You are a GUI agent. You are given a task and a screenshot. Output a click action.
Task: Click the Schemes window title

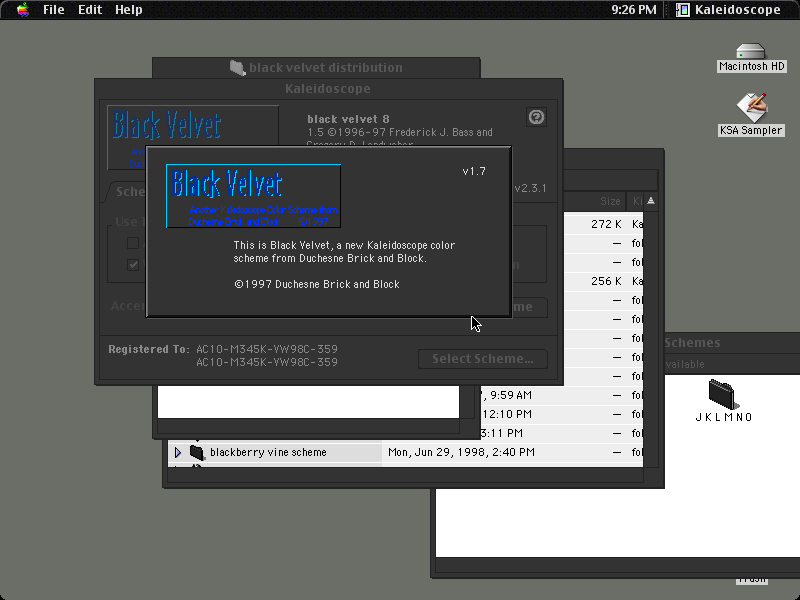[x=692, y=343]
